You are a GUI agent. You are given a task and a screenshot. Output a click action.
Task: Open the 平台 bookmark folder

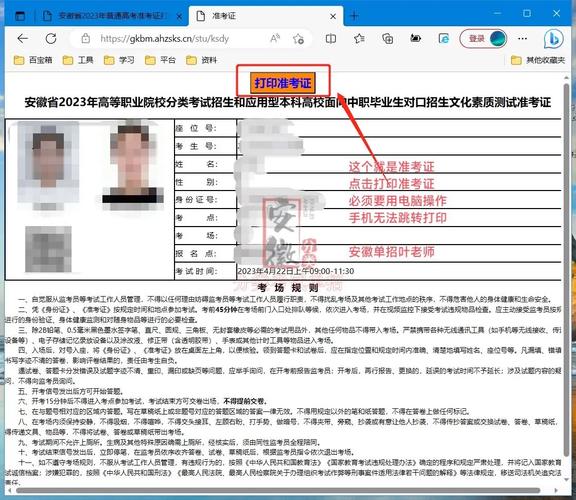pyautogui.click(x=160, y=60)
